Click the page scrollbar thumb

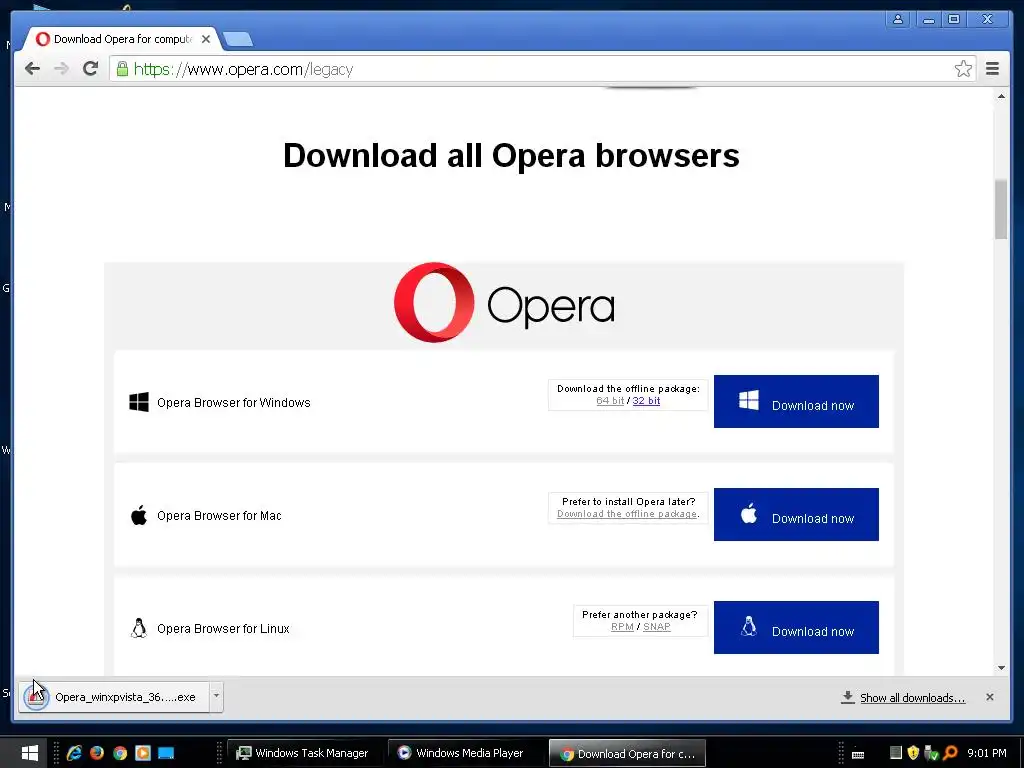click(1000, 209)
